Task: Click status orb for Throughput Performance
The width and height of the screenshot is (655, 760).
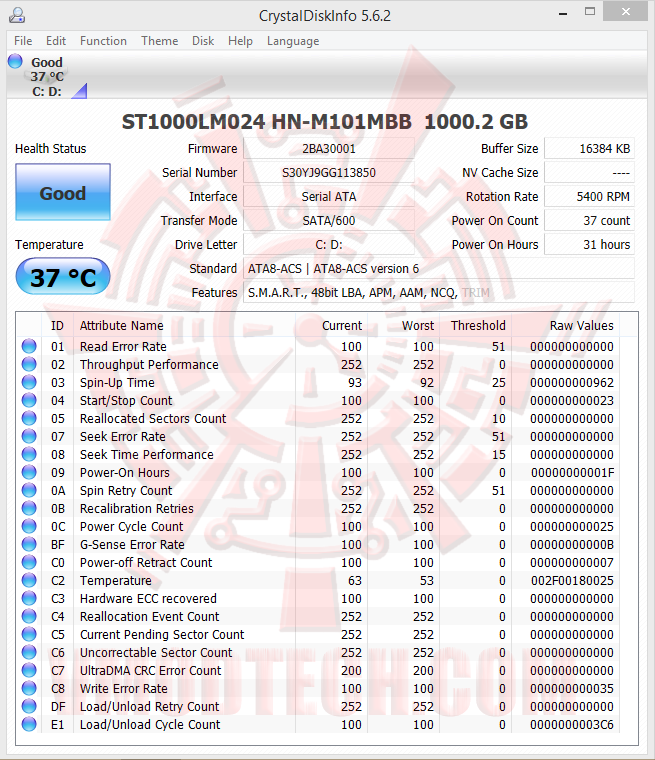Action: [x=29, y=364]
